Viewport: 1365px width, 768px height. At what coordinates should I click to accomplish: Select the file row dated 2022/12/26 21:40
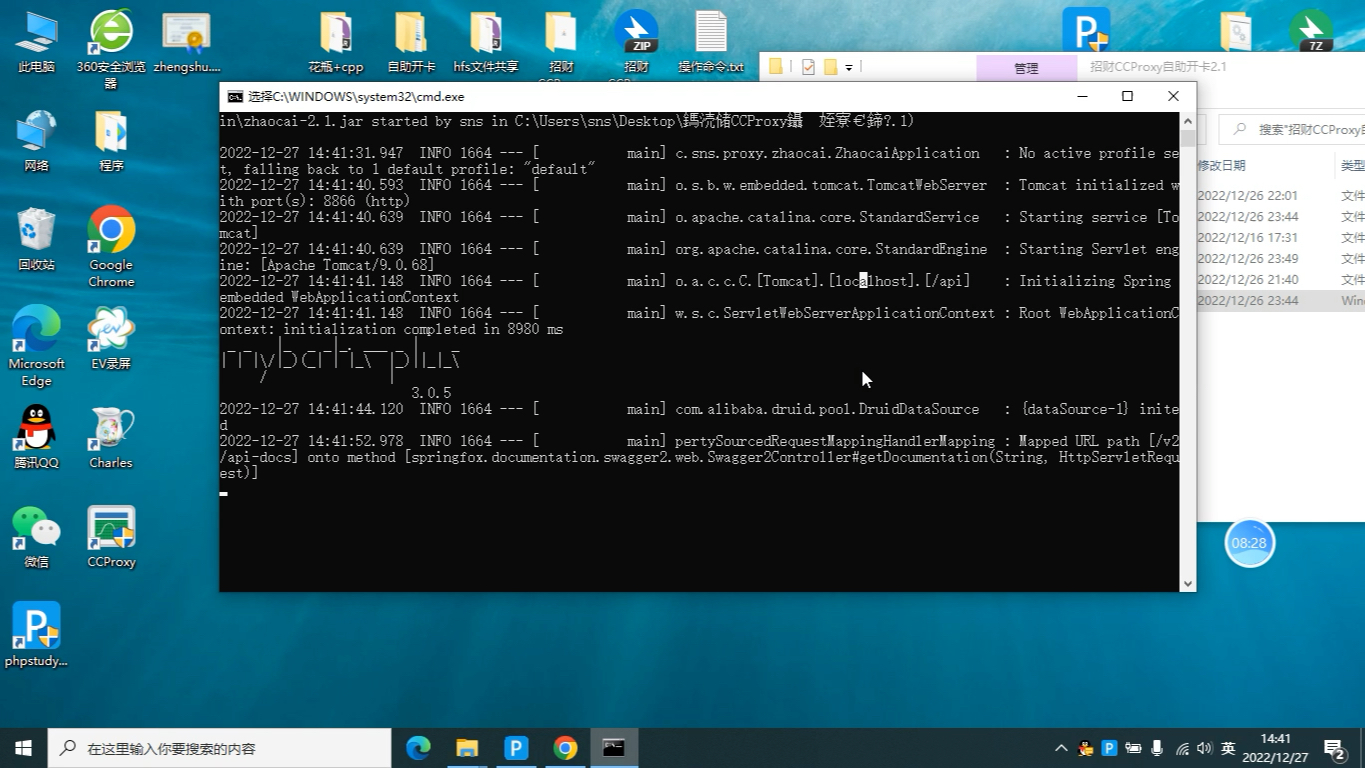[x=1281, y=279]
